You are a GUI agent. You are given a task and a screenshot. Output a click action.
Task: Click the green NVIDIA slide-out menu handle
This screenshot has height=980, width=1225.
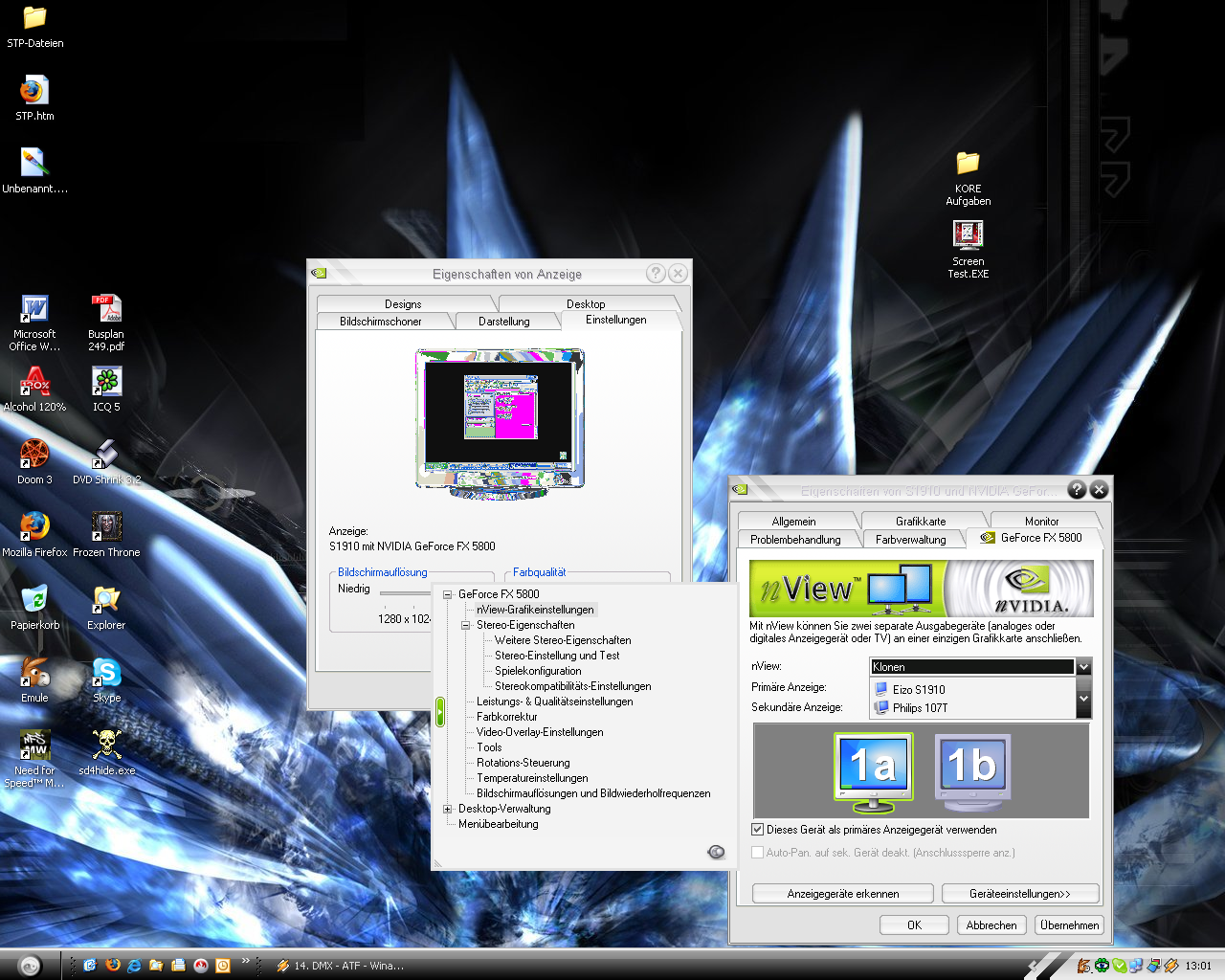pyautogui.click(x=440, y=711)
